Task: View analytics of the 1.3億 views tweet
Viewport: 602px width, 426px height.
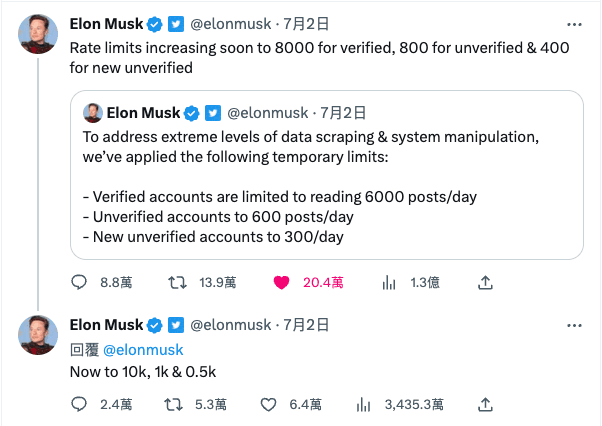Action: pos(389,283)
